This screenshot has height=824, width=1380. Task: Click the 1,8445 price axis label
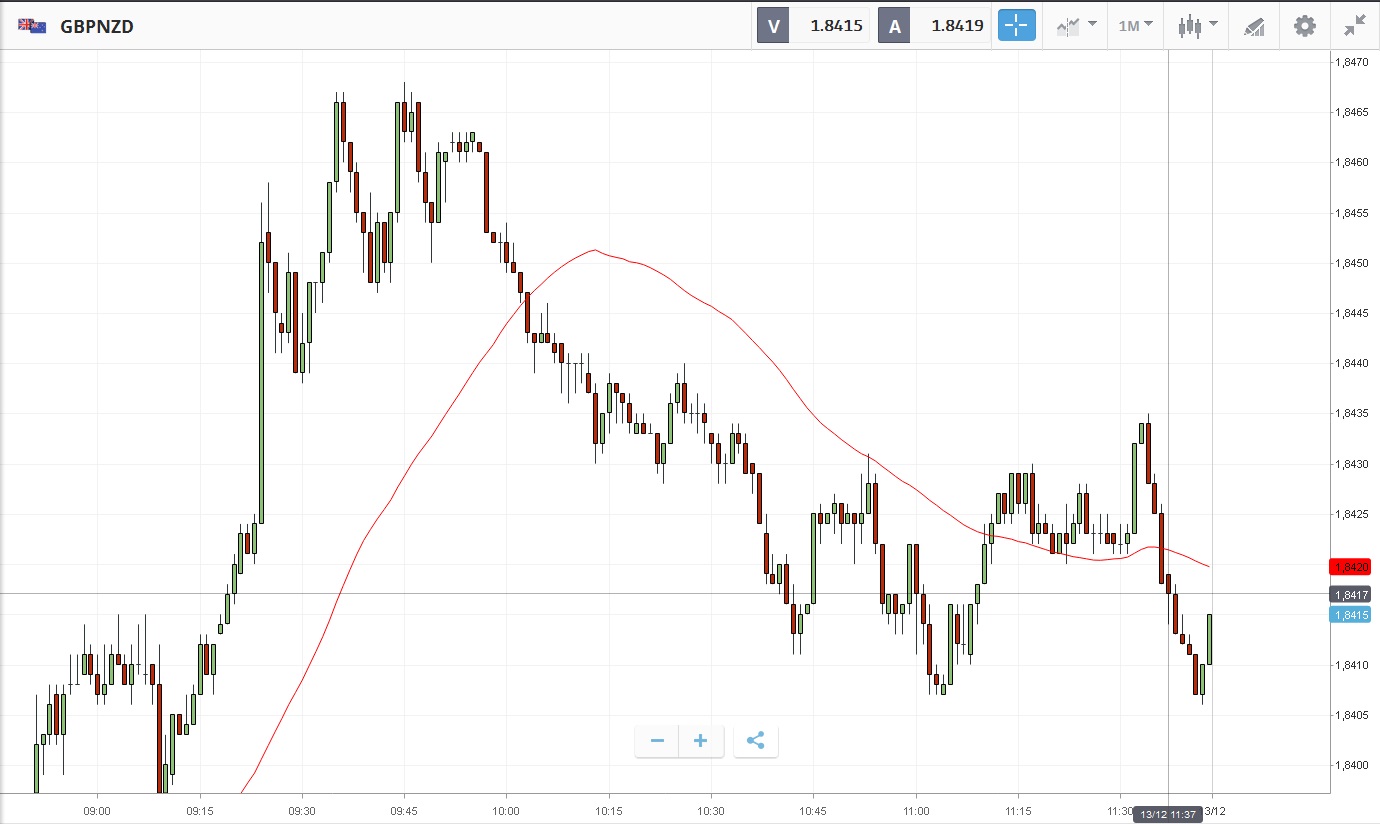[1351, 313]
